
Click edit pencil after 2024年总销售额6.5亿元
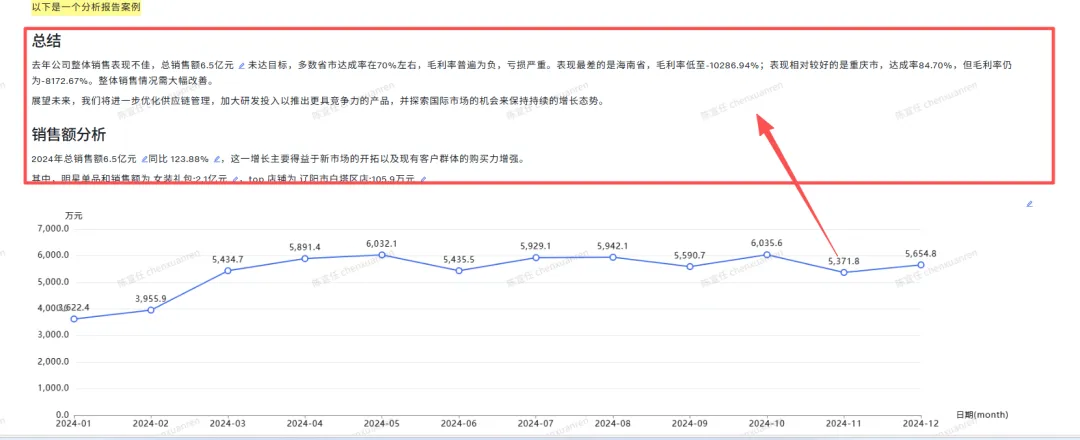145,159
